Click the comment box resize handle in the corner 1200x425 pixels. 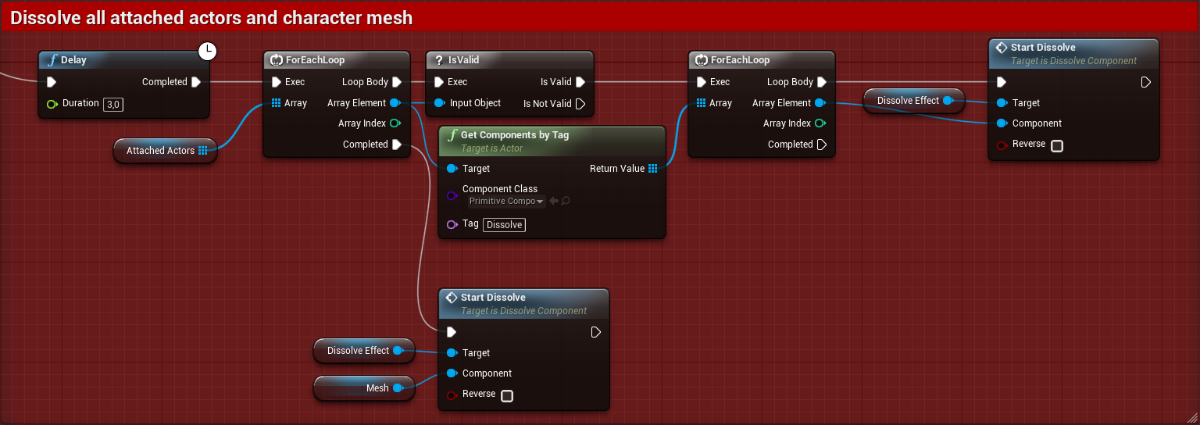tap(1190, 415)
